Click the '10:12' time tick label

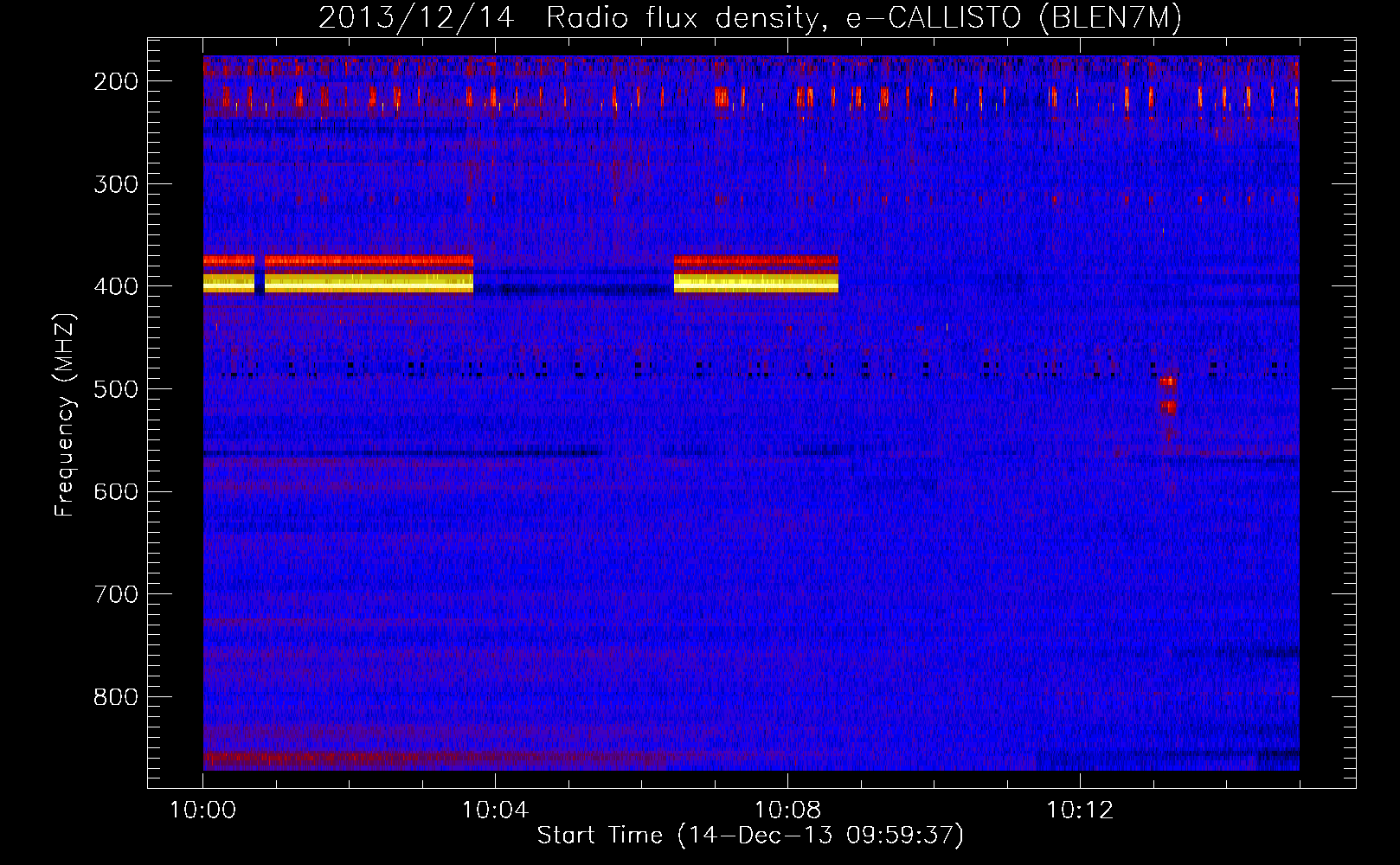click(x=1080, y=810)
